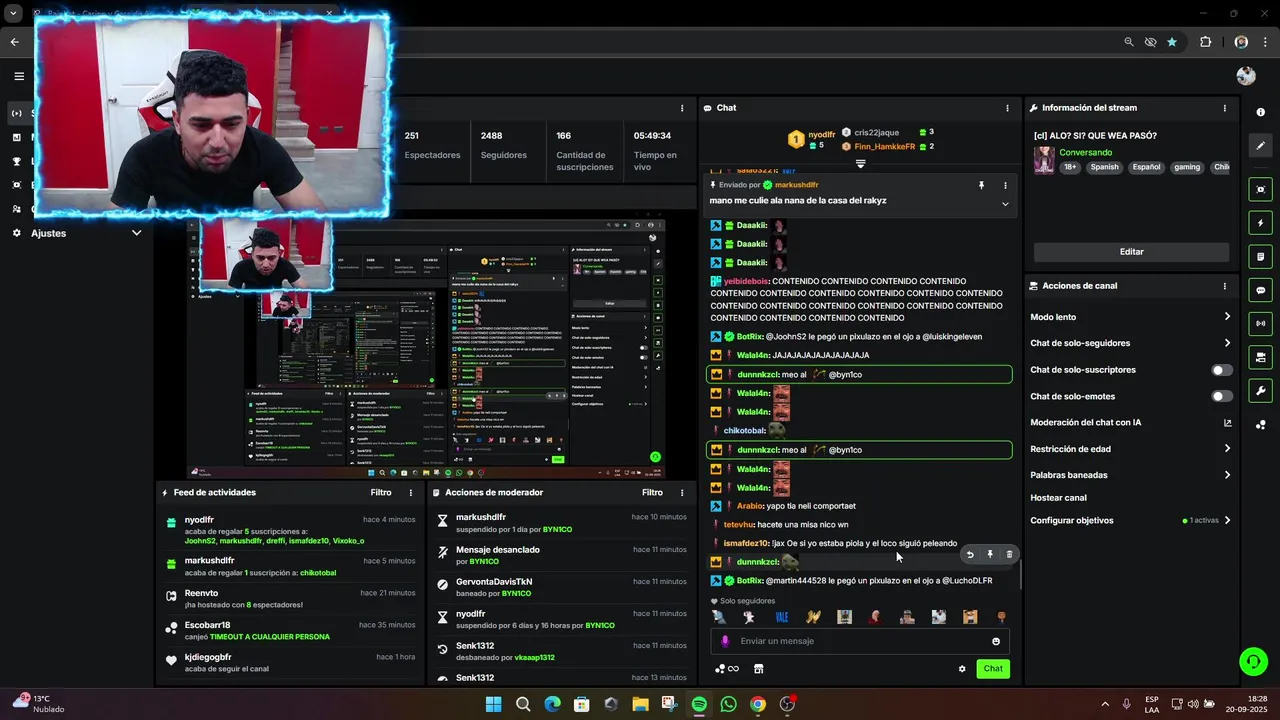Click the message input field
Screen dimensions: 1280x720
pyautogui.click(x=860, y=641)
